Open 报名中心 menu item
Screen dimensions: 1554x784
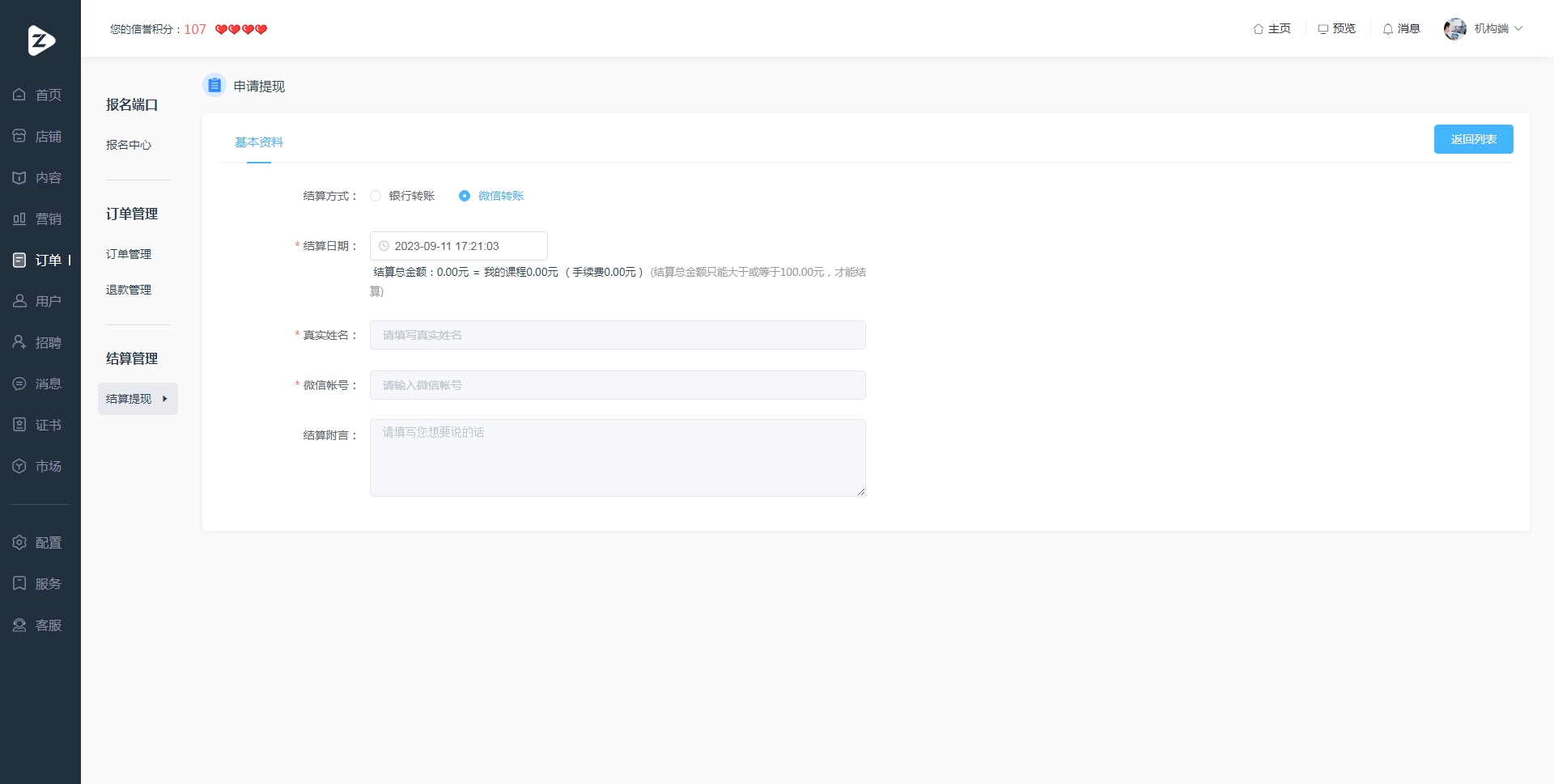(129, 145)
